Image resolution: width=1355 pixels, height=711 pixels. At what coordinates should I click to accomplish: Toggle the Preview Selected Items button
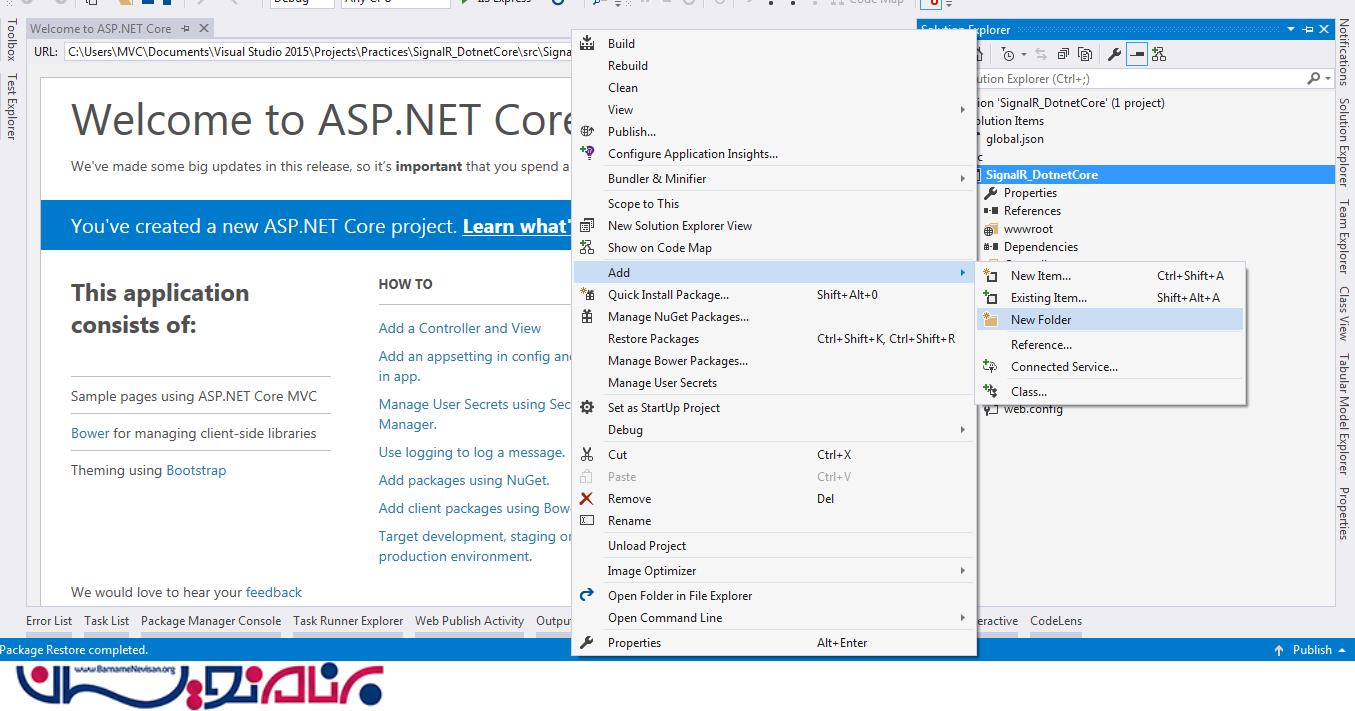coord(1136,54)
